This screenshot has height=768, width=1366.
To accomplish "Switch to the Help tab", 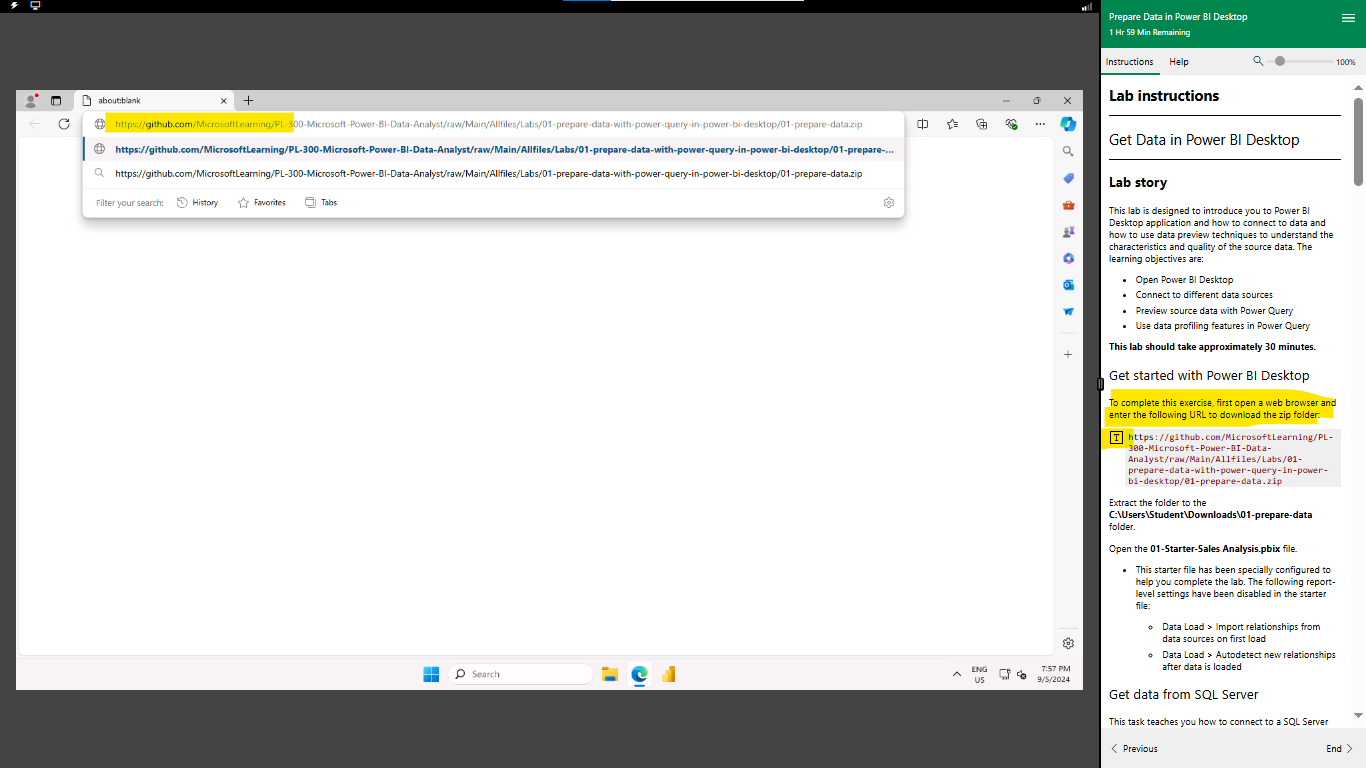I will [x=1179, y=62].
